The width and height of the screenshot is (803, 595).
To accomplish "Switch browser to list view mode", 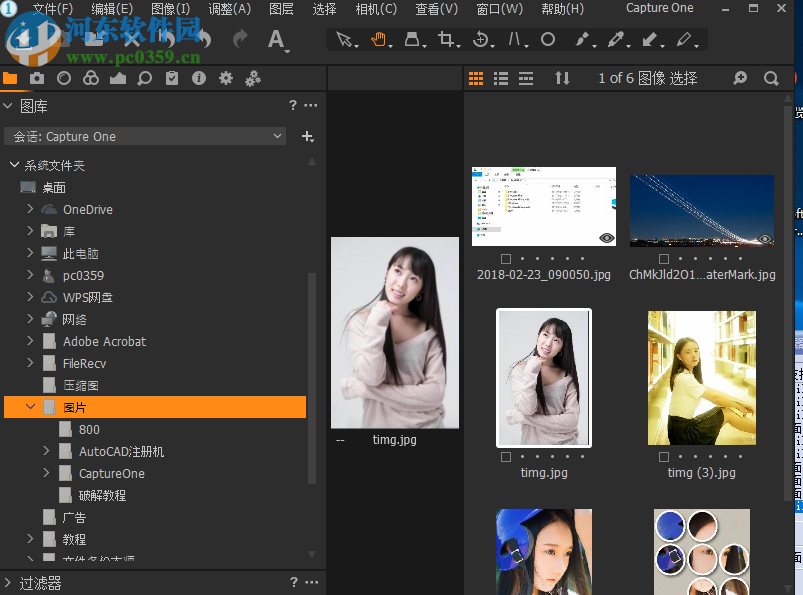I will pyautogui.click(x=500, y=77).
